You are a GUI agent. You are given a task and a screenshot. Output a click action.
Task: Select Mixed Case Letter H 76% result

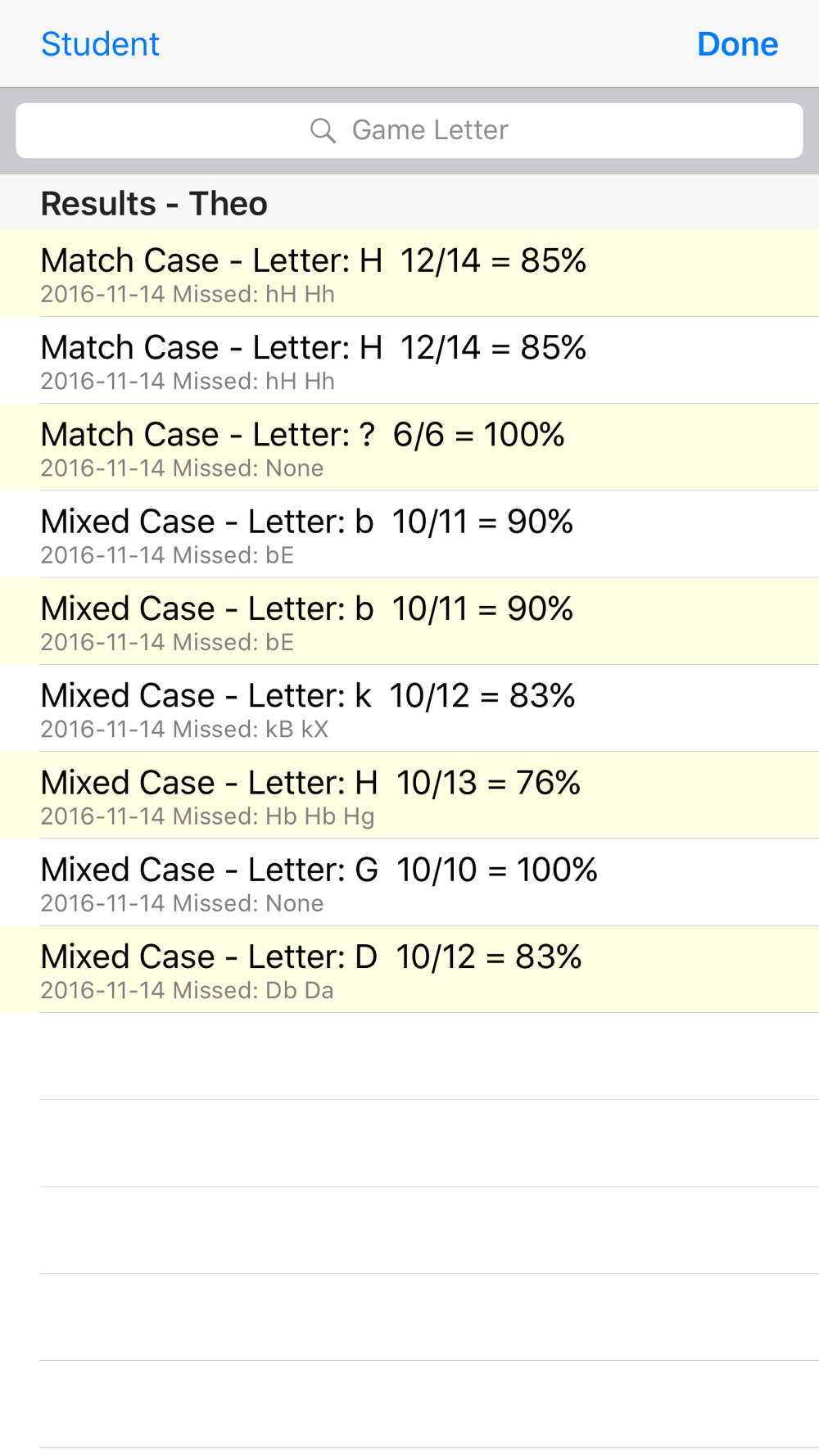tap(409, 795)
